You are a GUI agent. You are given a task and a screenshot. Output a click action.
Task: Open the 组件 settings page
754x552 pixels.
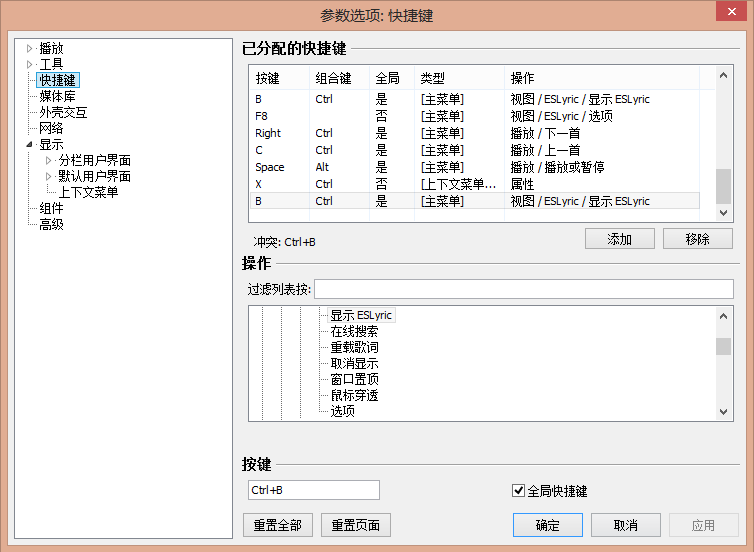51,208
